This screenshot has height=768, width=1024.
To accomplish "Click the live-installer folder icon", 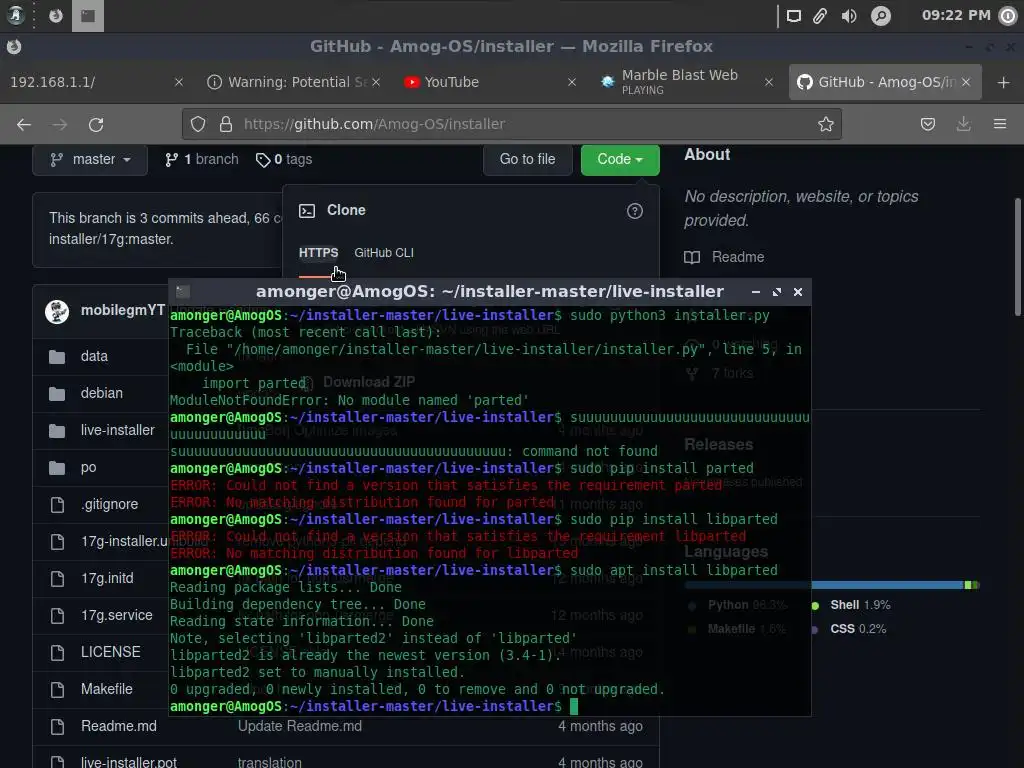I will 57,431.
